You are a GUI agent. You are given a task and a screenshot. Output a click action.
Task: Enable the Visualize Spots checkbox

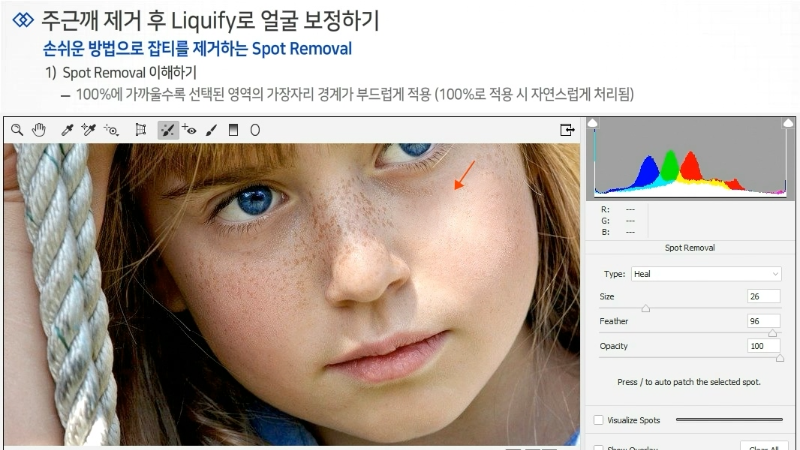coord(598,420)
